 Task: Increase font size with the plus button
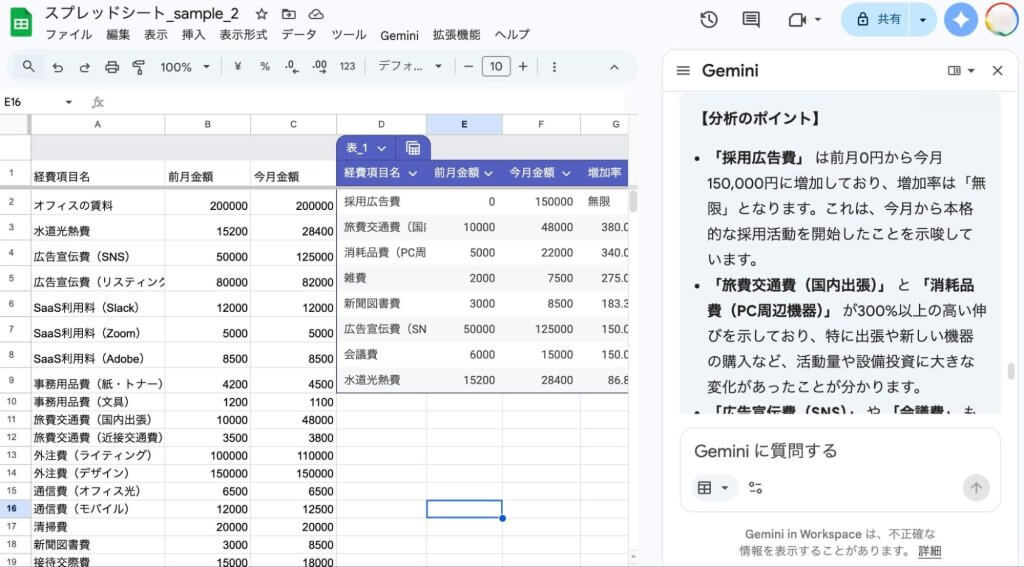524,67
